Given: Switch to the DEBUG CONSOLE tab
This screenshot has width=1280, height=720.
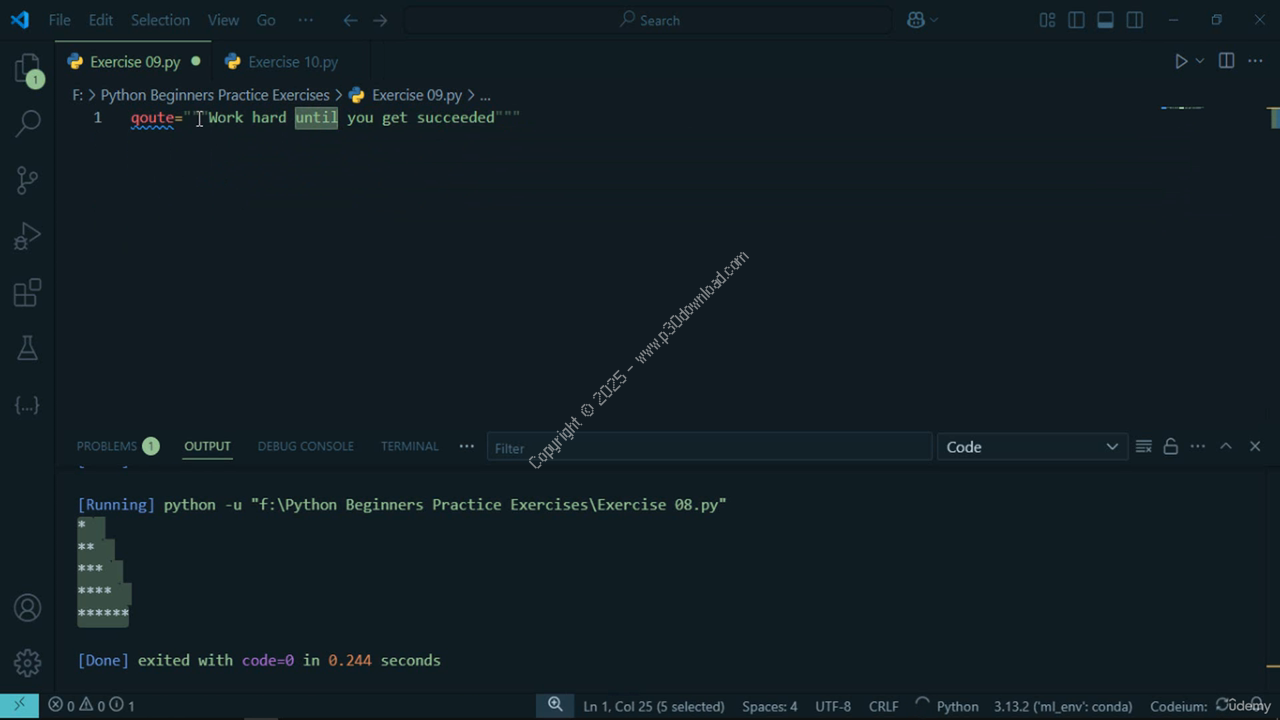Looking at the screenshot, I should (305, 446).
